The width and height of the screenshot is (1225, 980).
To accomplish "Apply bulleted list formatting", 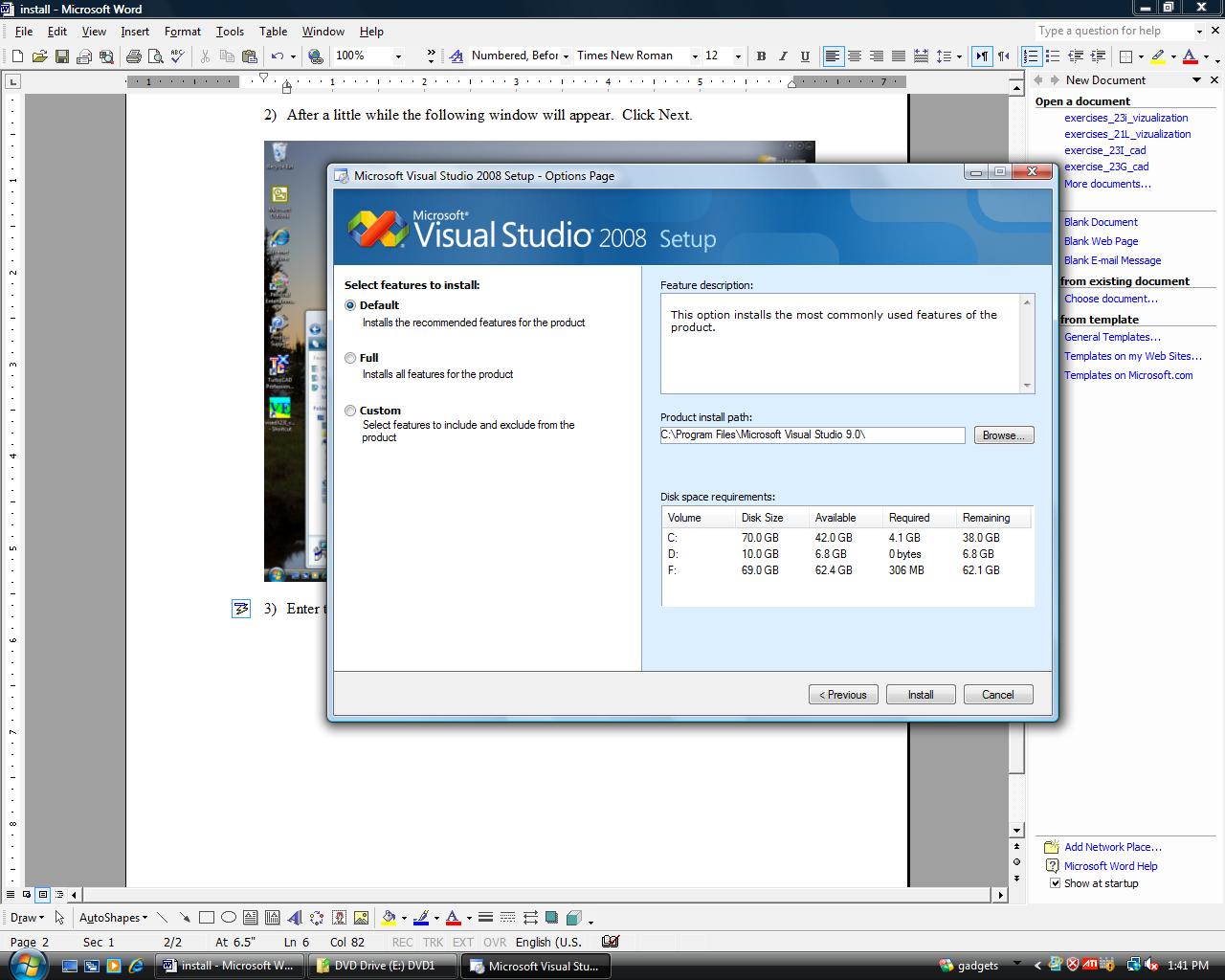I will [x=1053, y=56].
